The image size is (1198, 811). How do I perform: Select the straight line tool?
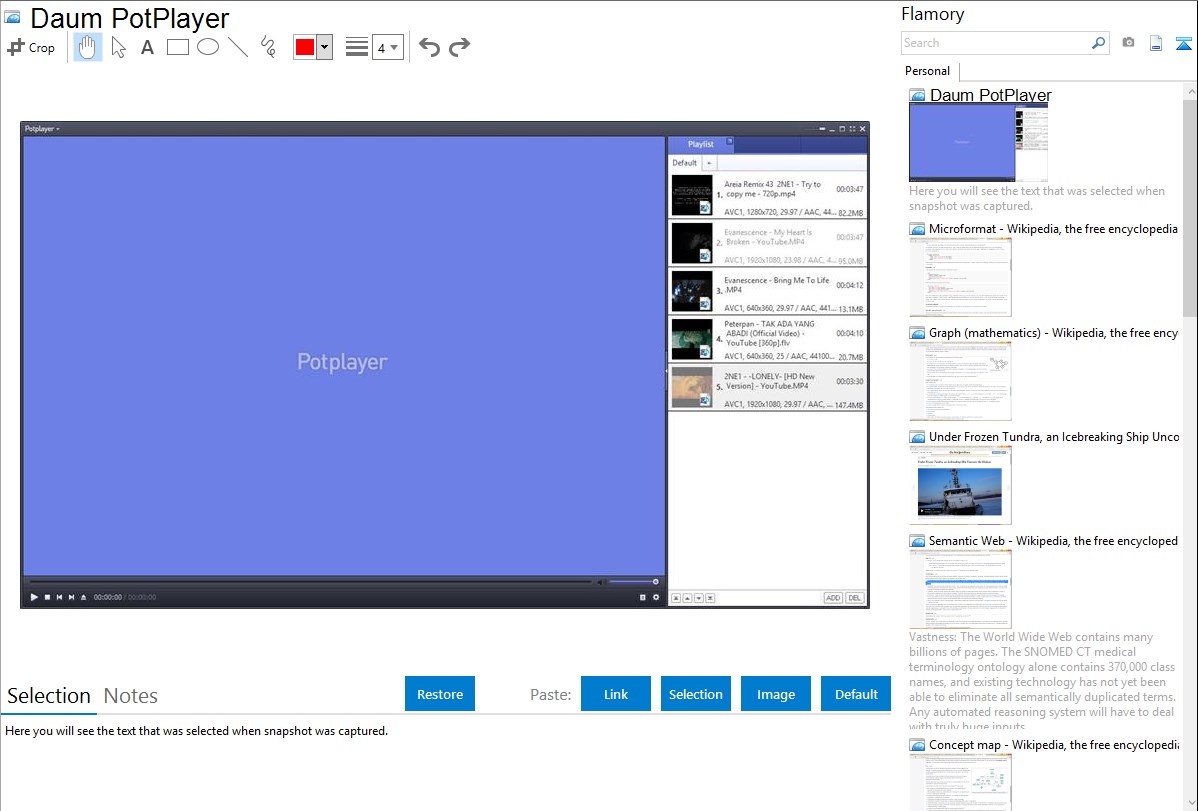(x=238, y=47)
